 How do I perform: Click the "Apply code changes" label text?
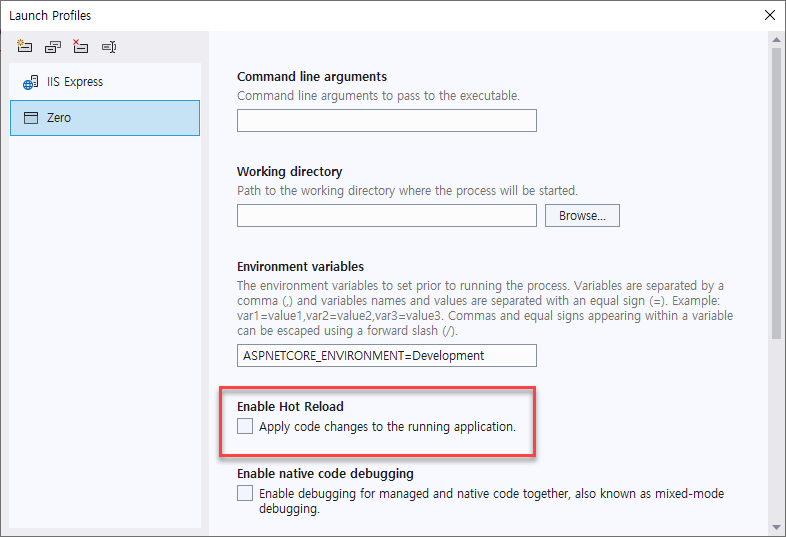pyautogui.click(x=387, y=427)
